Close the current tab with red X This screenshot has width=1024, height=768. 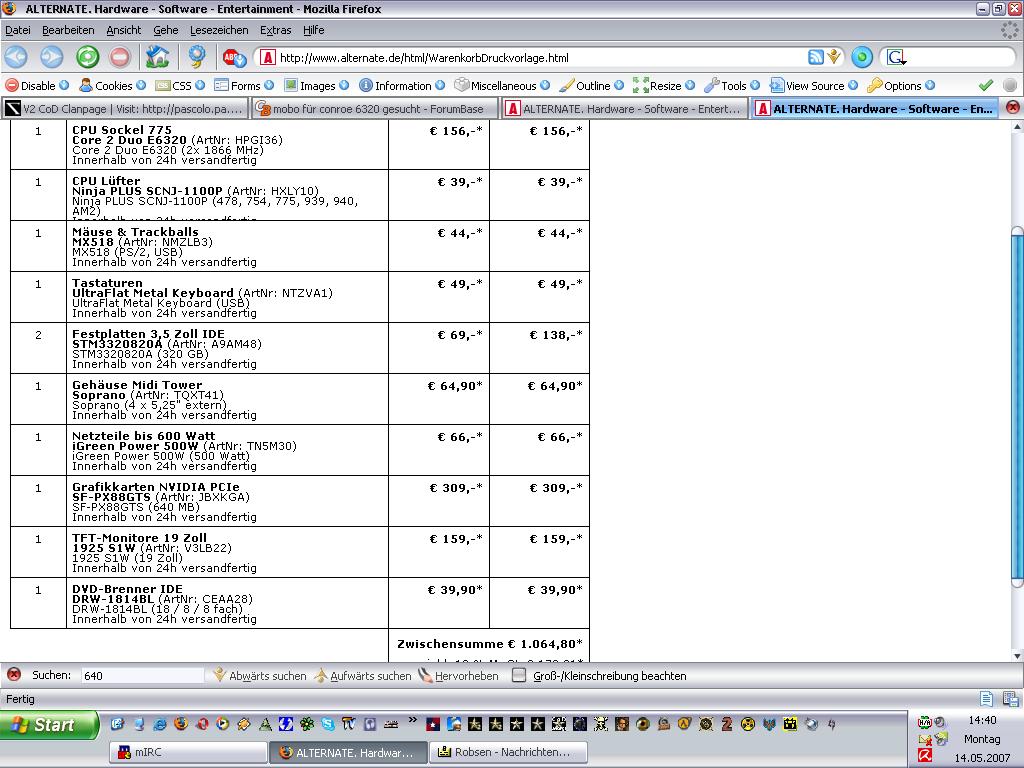pos(1013,107)
